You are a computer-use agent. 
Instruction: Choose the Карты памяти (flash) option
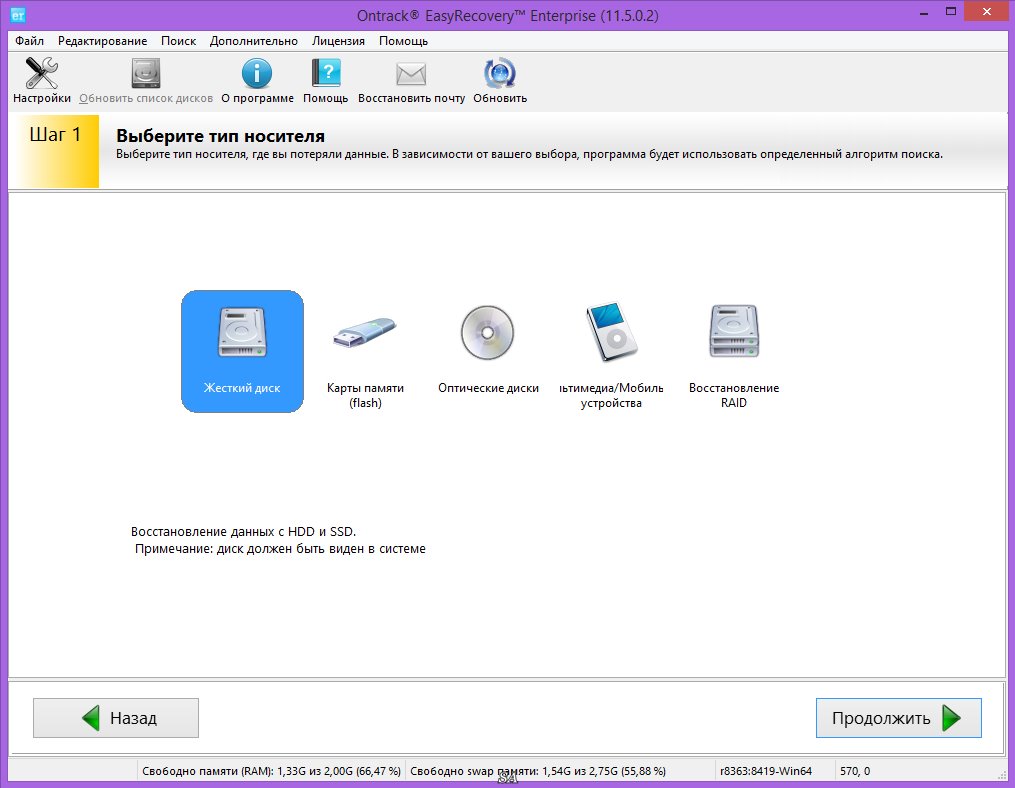coord(365,351)
